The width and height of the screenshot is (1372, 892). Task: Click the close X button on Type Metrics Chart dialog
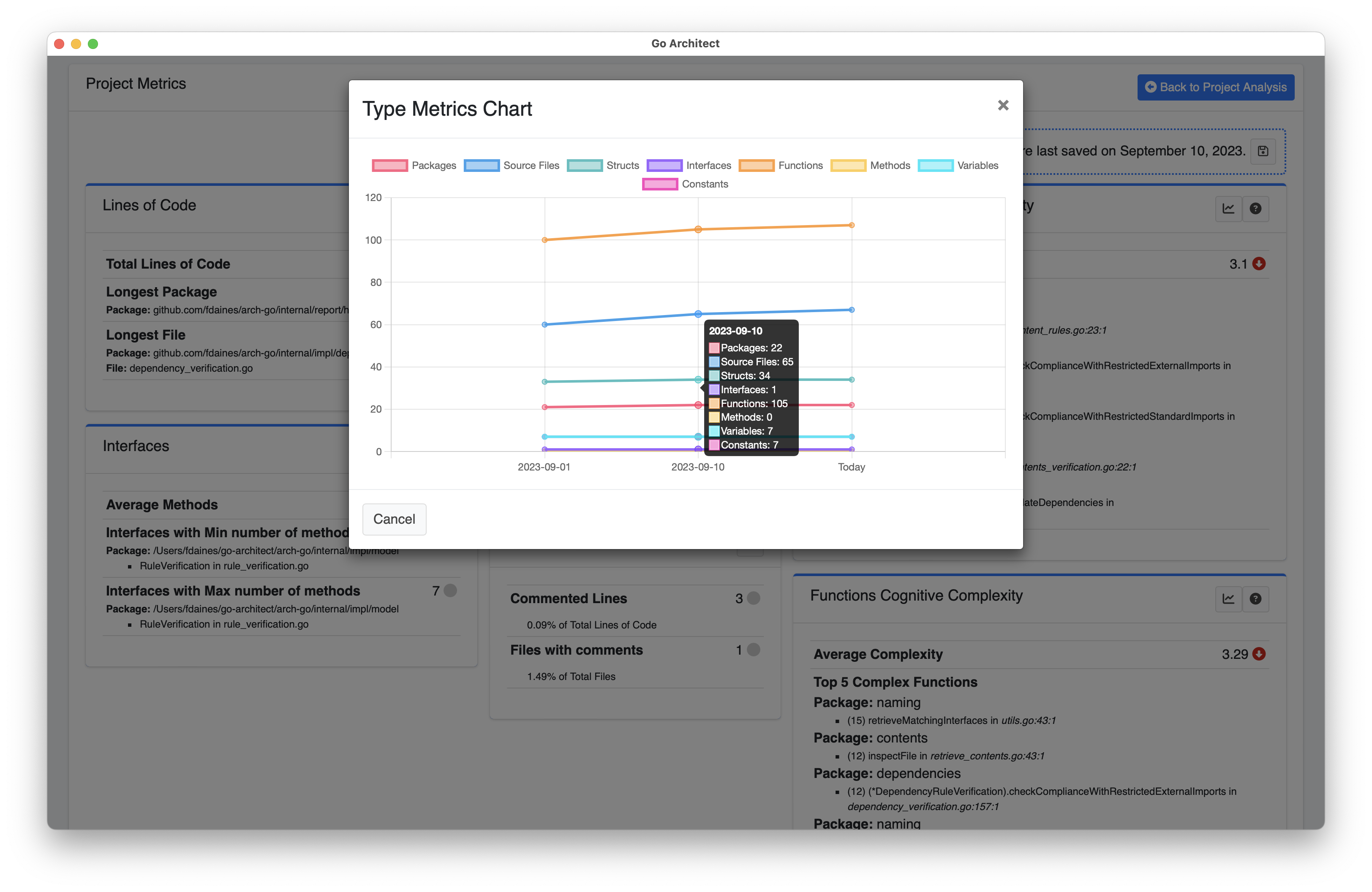point(1003,105)
